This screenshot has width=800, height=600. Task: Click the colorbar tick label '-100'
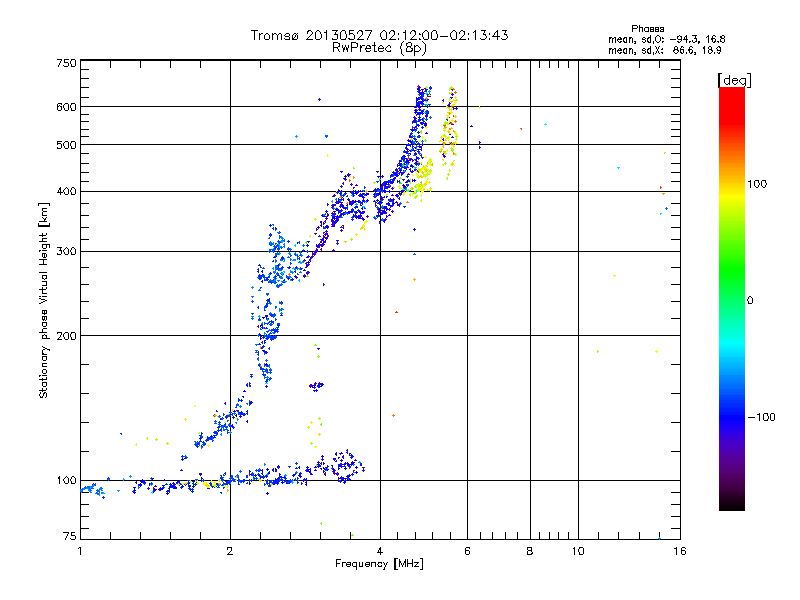point(762,417)
